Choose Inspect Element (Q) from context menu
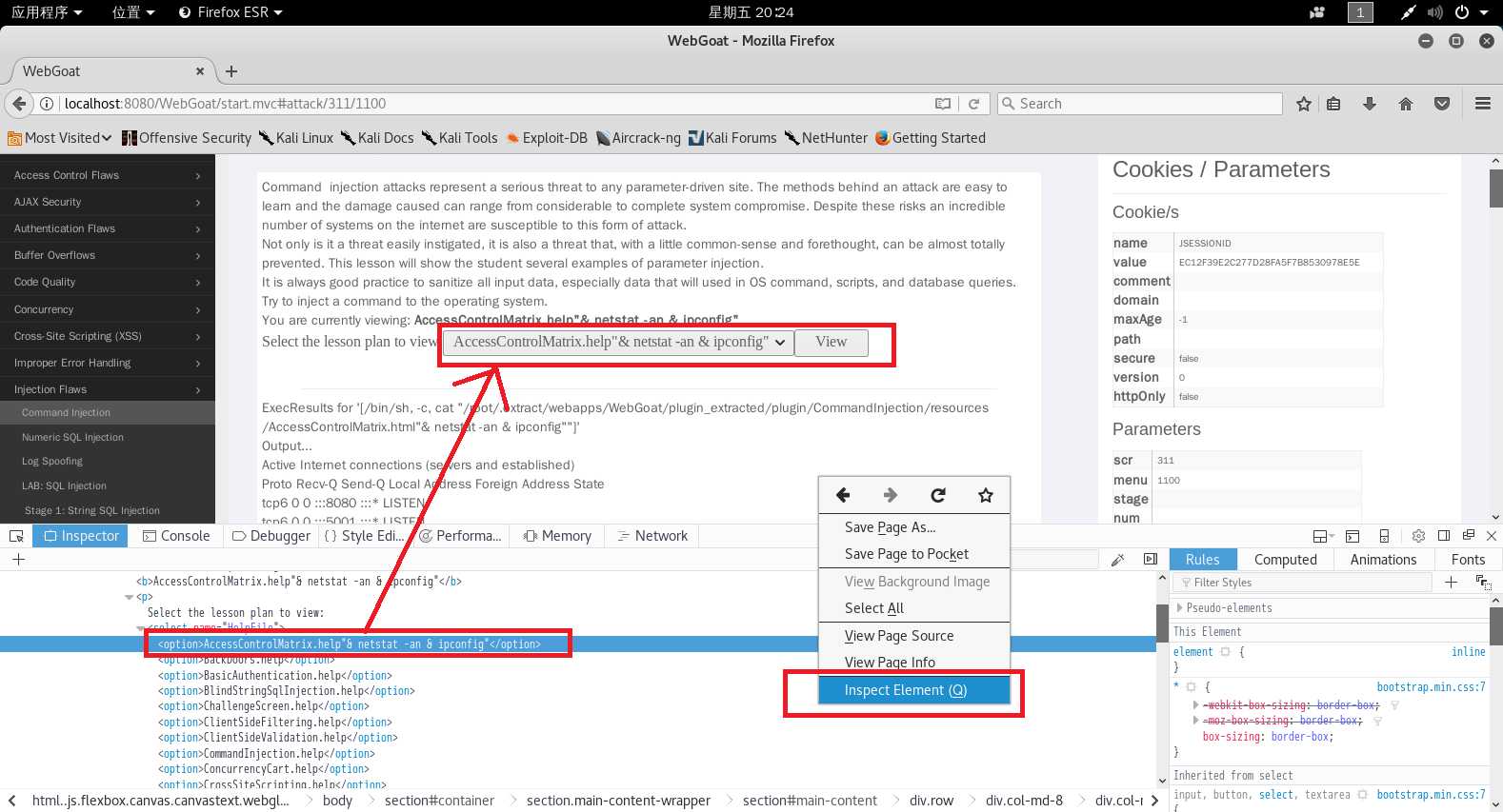 click(x=914, y=690)
